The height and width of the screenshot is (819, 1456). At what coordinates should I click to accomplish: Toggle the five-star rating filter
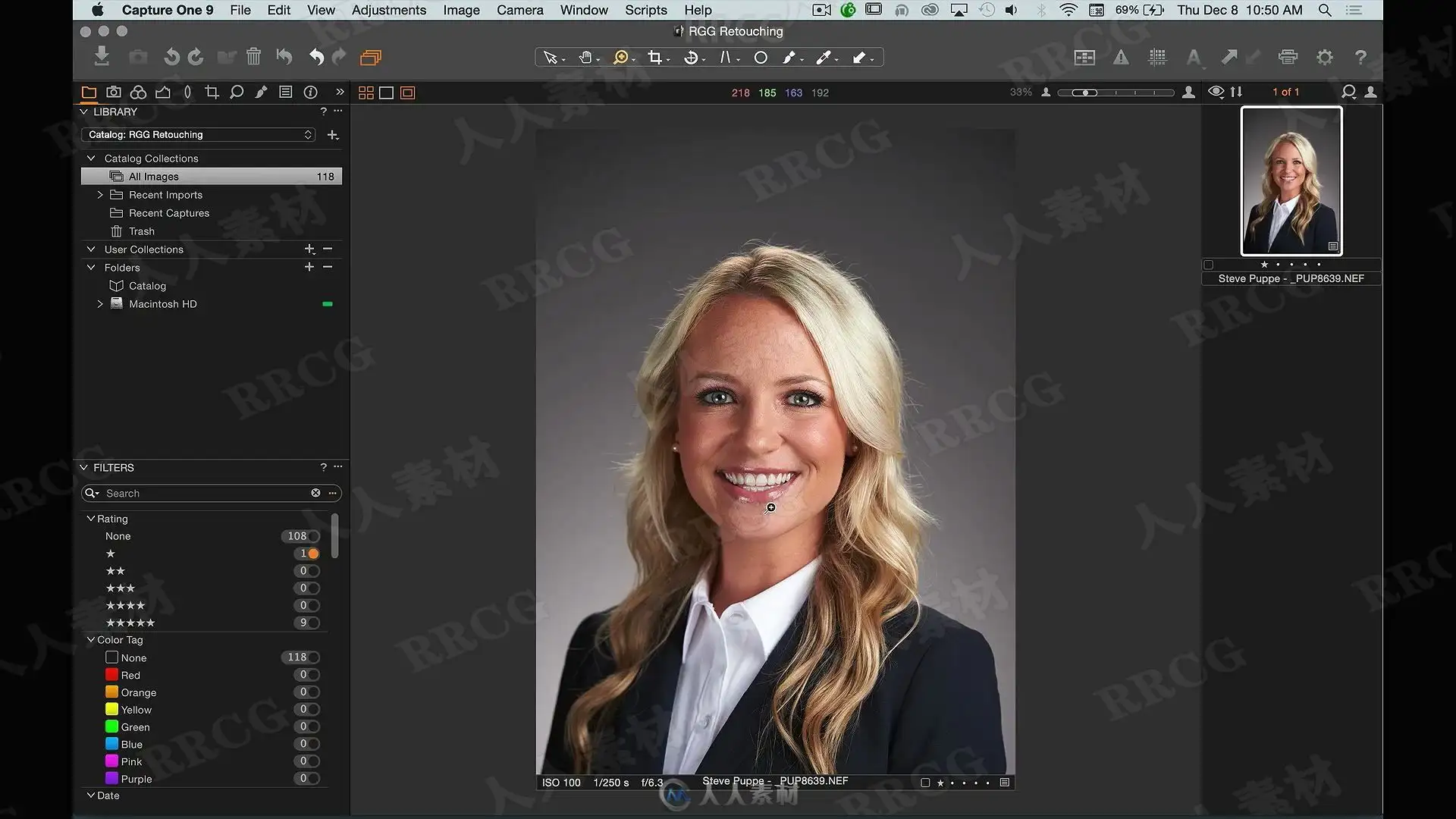313,623
